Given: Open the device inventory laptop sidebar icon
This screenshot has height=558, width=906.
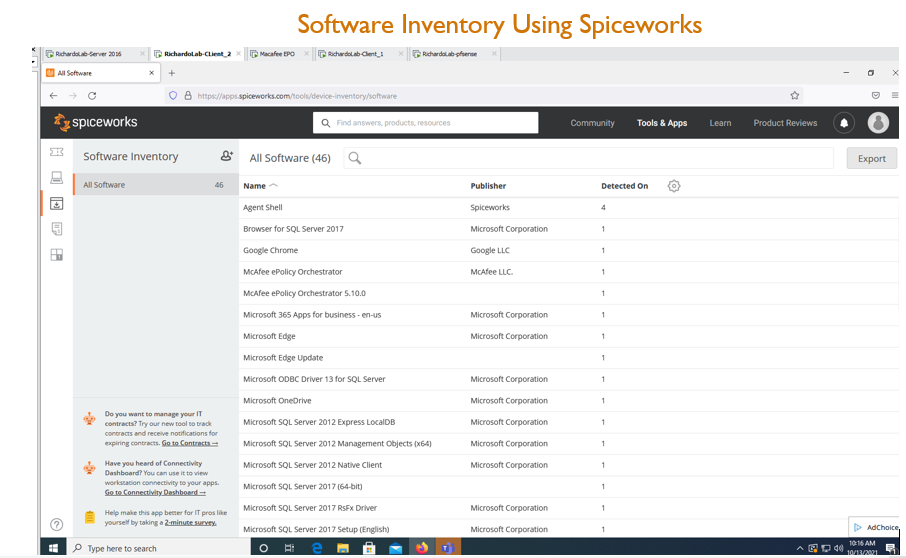Looking at the screenshot, I should (57, 177).
